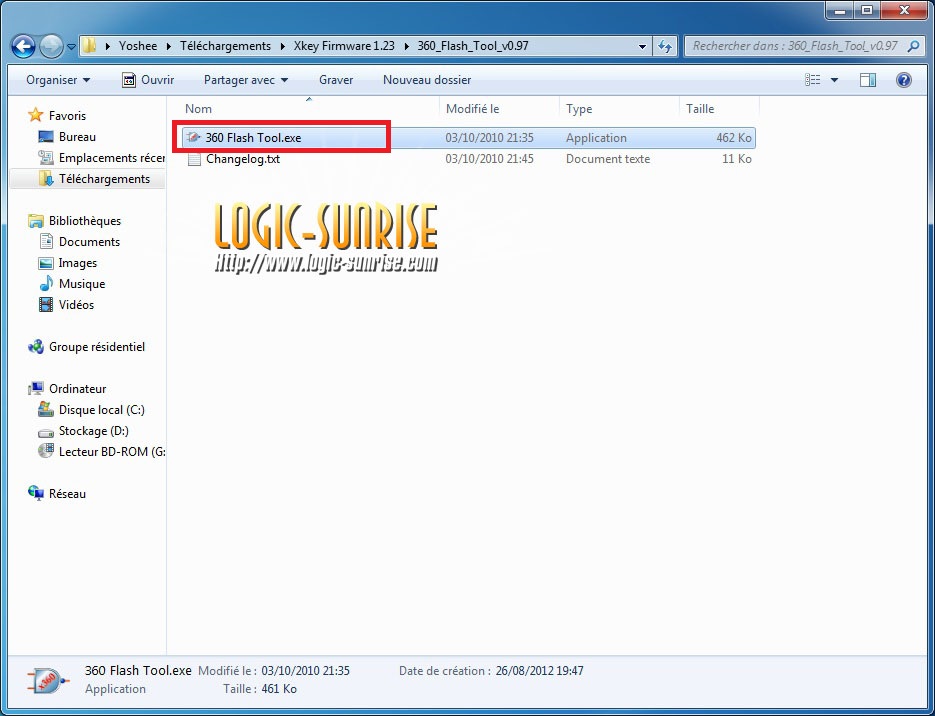935x716 pixels.
Task: Click the 462 Ko size cell
Action: pos(733,138)
